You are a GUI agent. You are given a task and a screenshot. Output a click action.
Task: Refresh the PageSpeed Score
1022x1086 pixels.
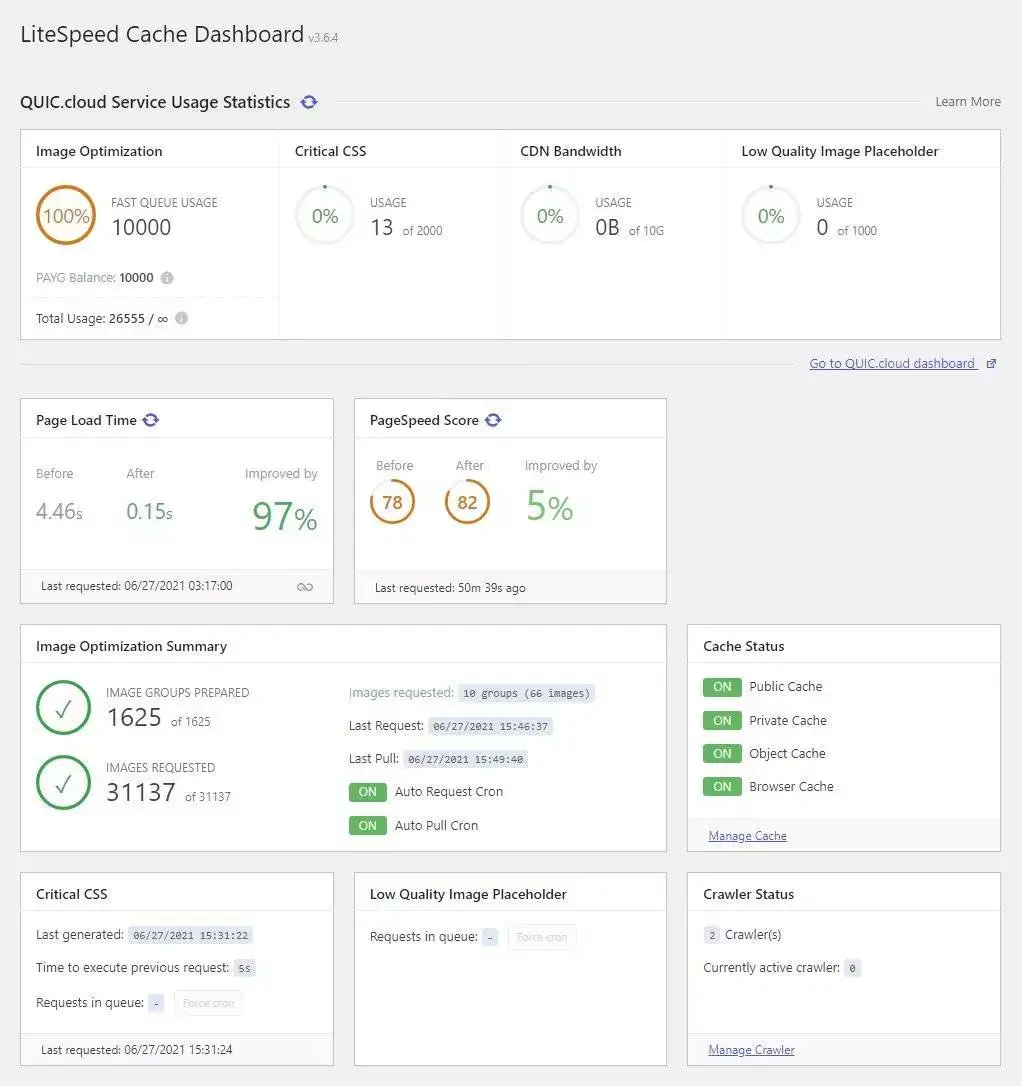tap(492, 420)
